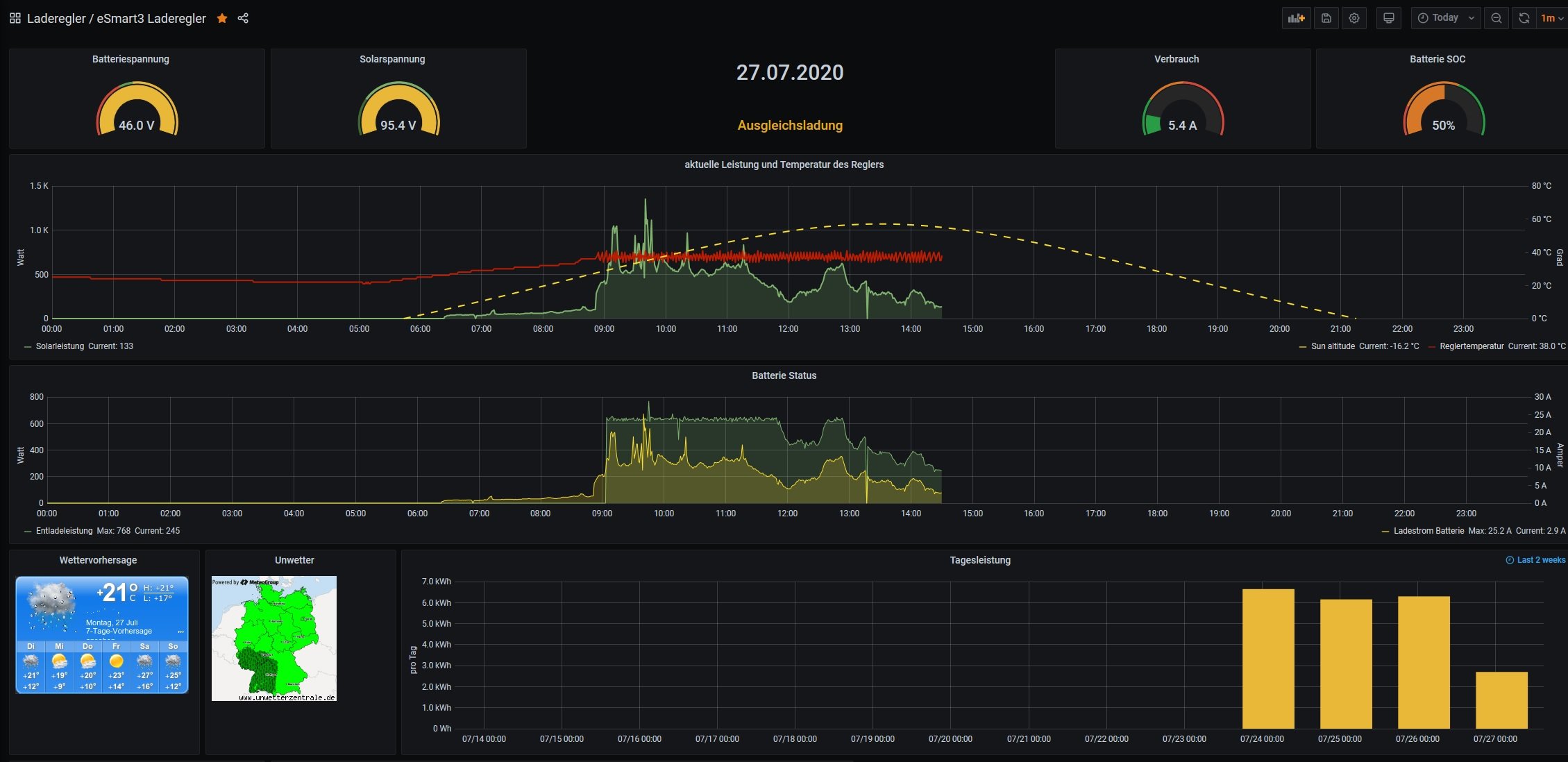Viewport: 1568px width, 762px height.
Task: Unstar the dashboard via star icon
Action: coord(222,18)
